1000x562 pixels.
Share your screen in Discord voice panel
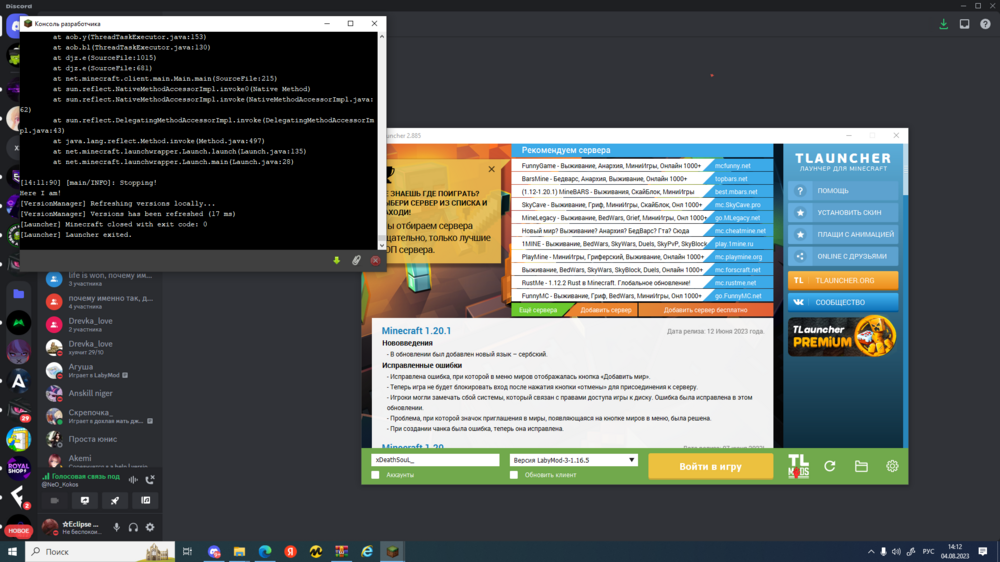tap(85, 501)
